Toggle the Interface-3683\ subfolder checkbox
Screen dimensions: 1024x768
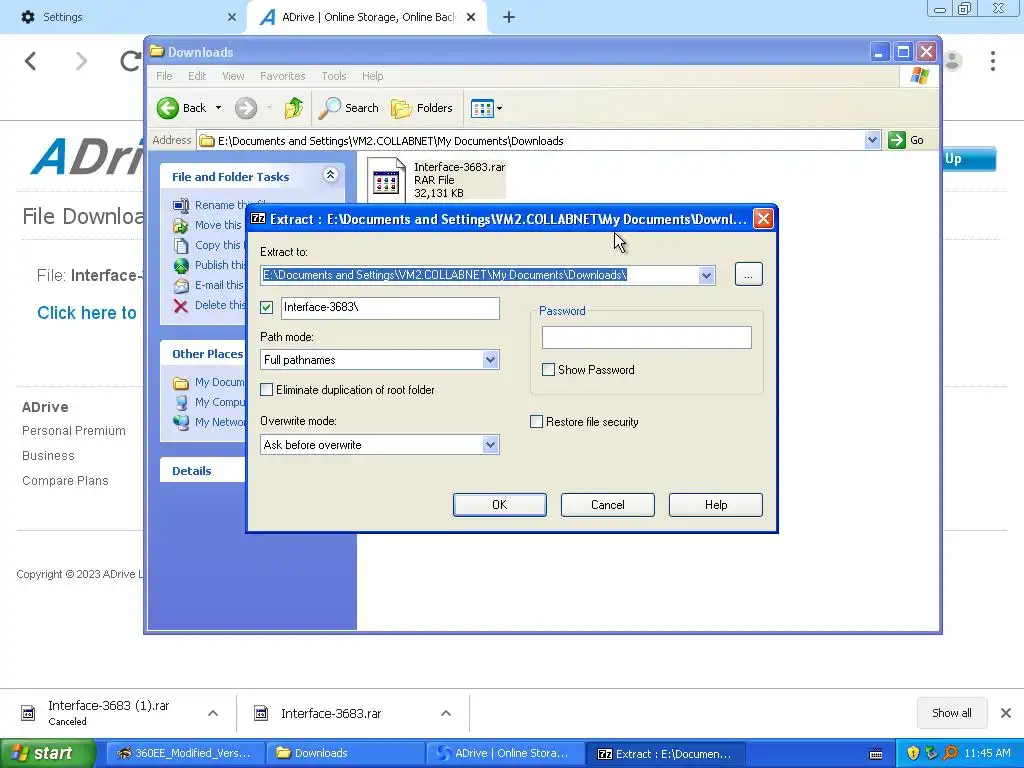click(266, 308)
